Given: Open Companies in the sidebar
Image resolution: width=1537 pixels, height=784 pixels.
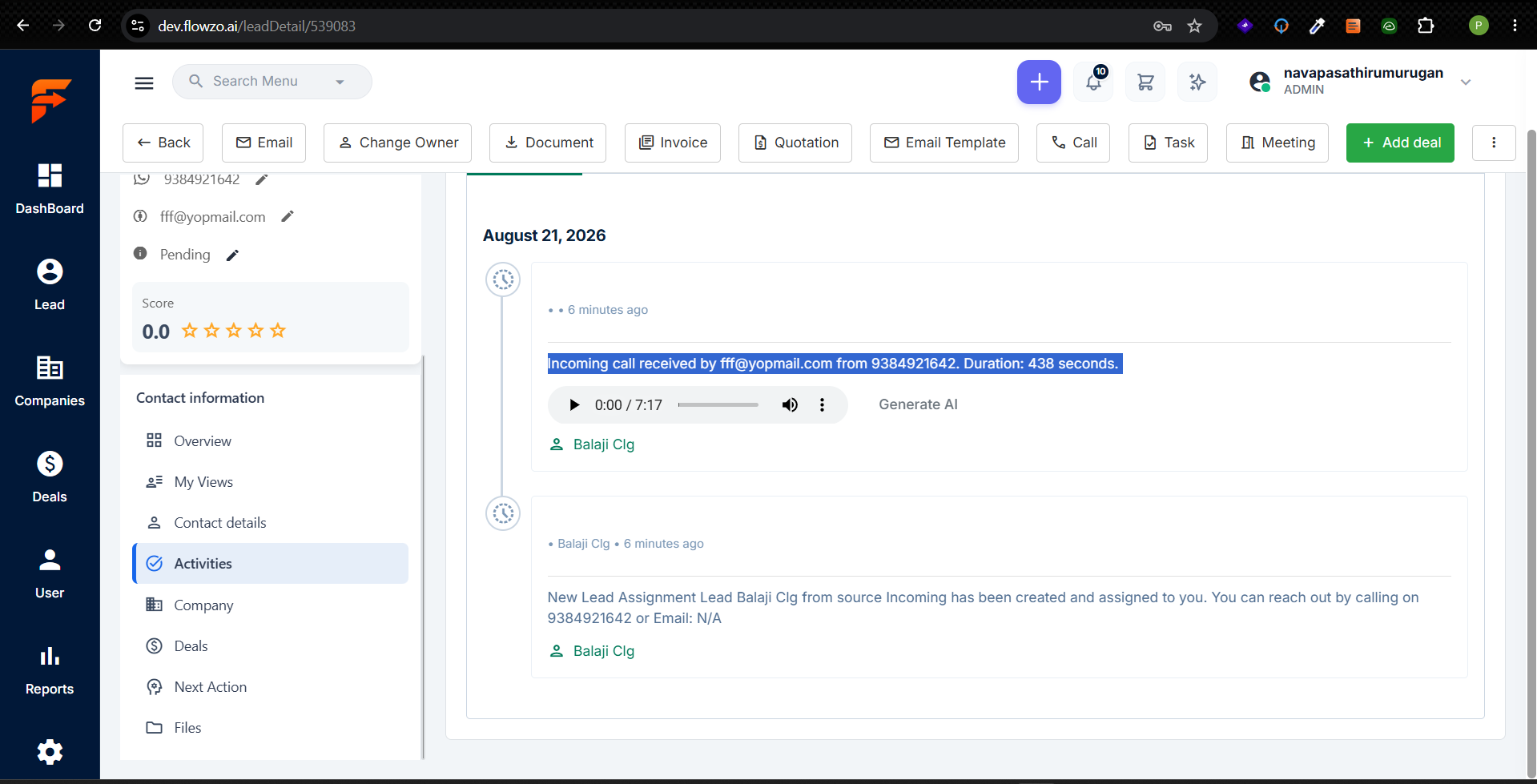Looking at the screenshot, I should 50,382.
